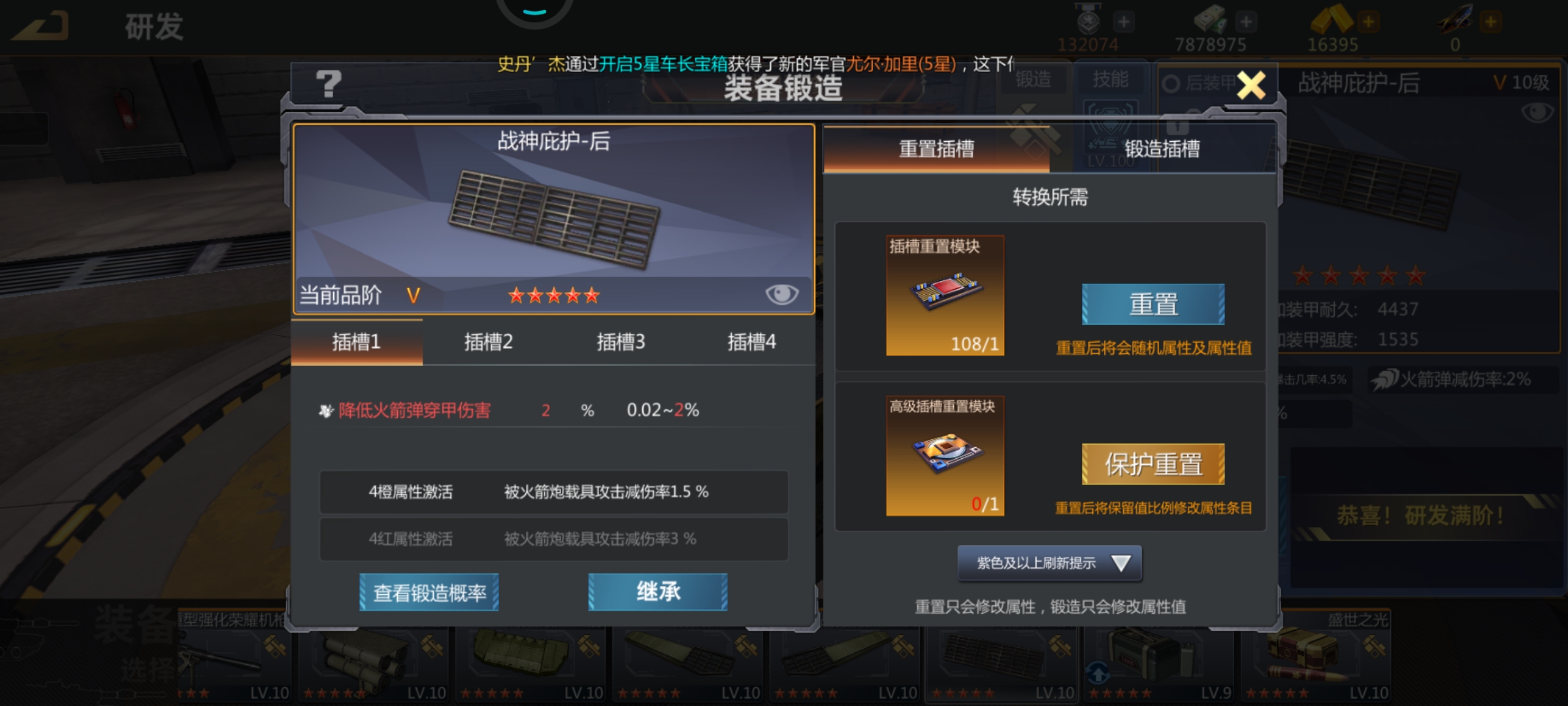
Task: Toggle the eye icon under V 10级
Action: pos(1537,112)
